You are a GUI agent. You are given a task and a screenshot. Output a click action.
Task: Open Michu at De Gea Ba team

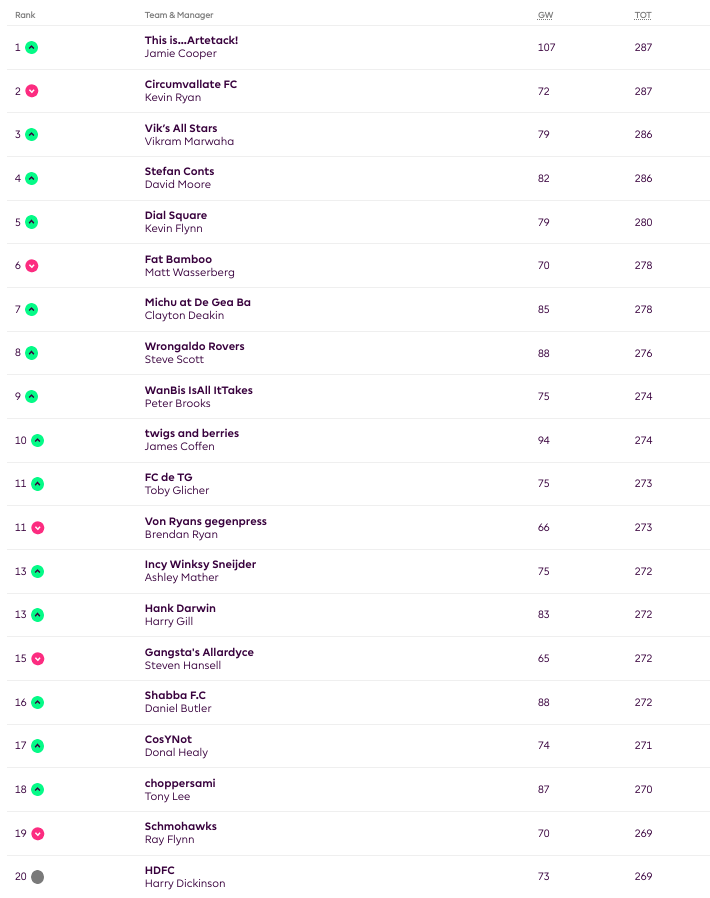pyautogui.click(x=197, y=302)
